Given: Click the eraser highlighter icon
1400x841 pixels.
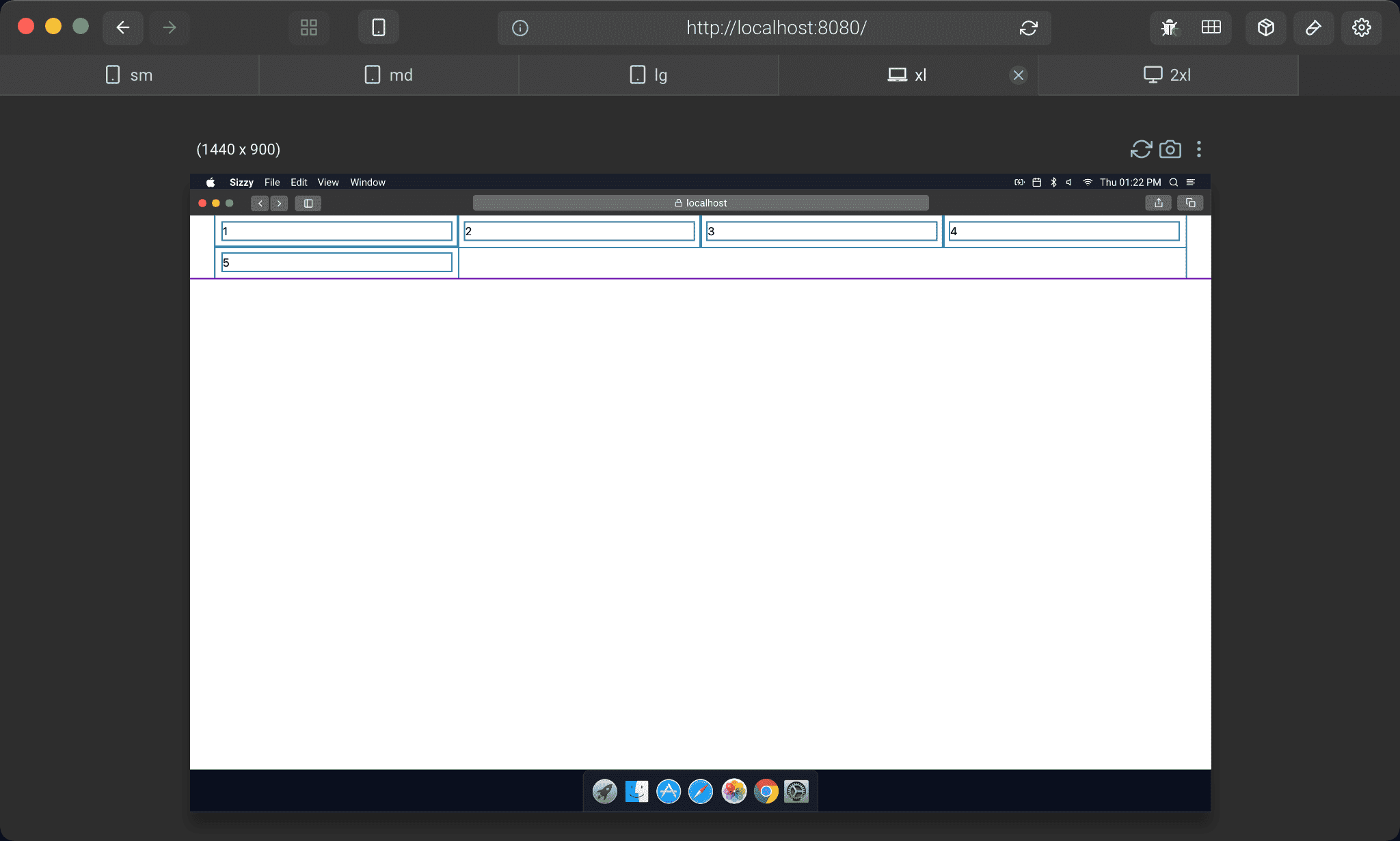Looking at the screenshot, I should 1313,27.
